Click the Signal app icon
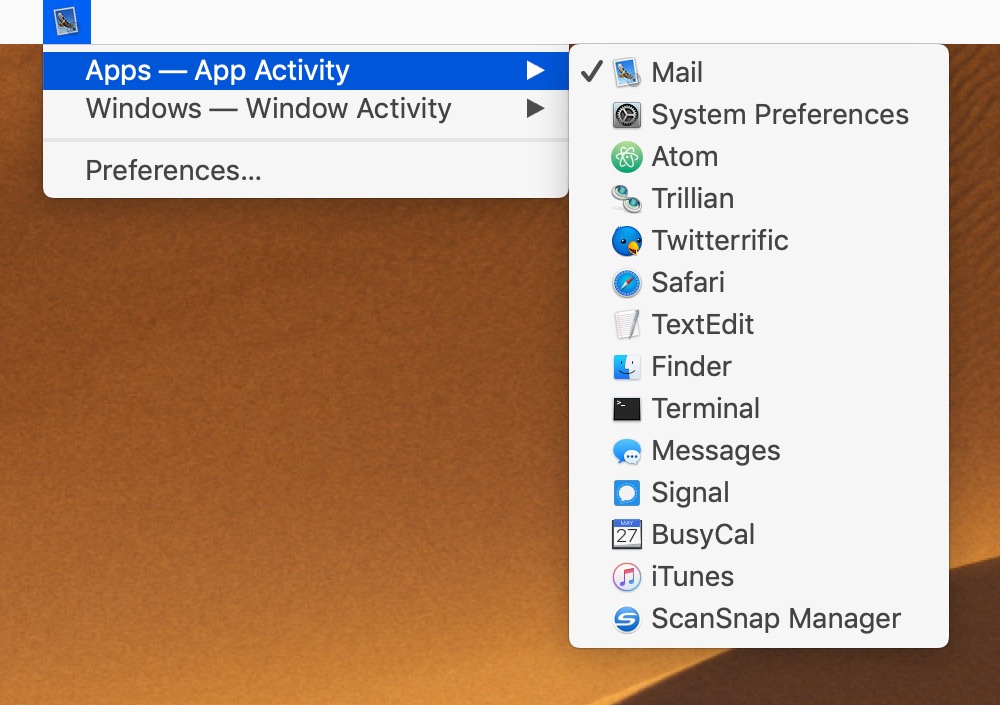The width and height of the screenshot is (1000, 705). tap(626, 493)
